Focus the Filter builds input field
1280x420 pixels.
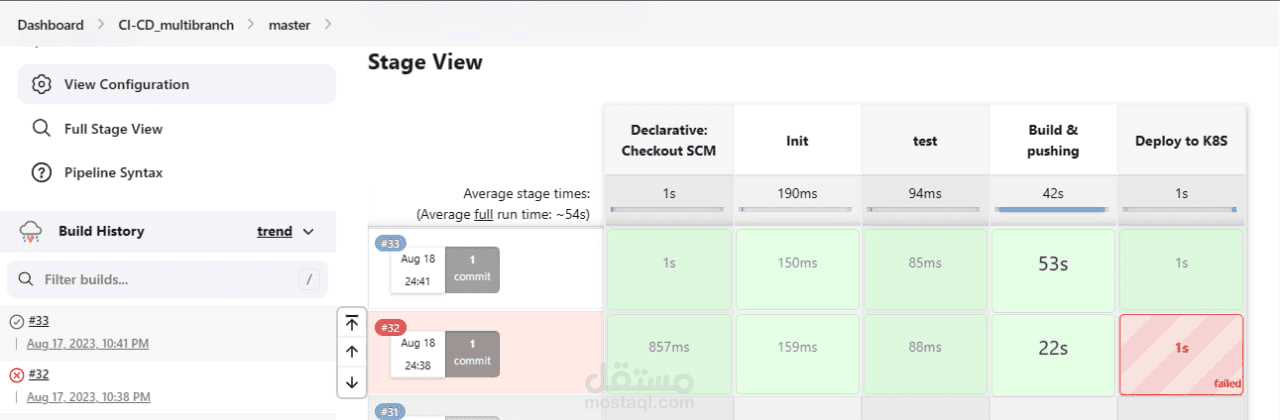167,279
